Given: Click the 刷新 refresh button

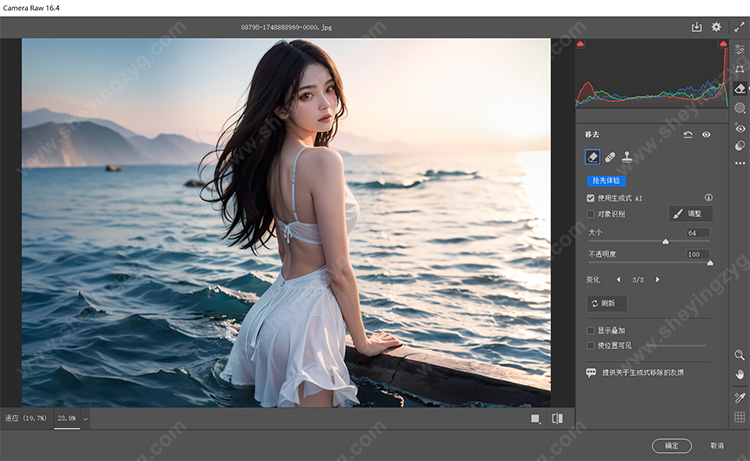Looking at the screenshot, I should [x=607, y=303].
